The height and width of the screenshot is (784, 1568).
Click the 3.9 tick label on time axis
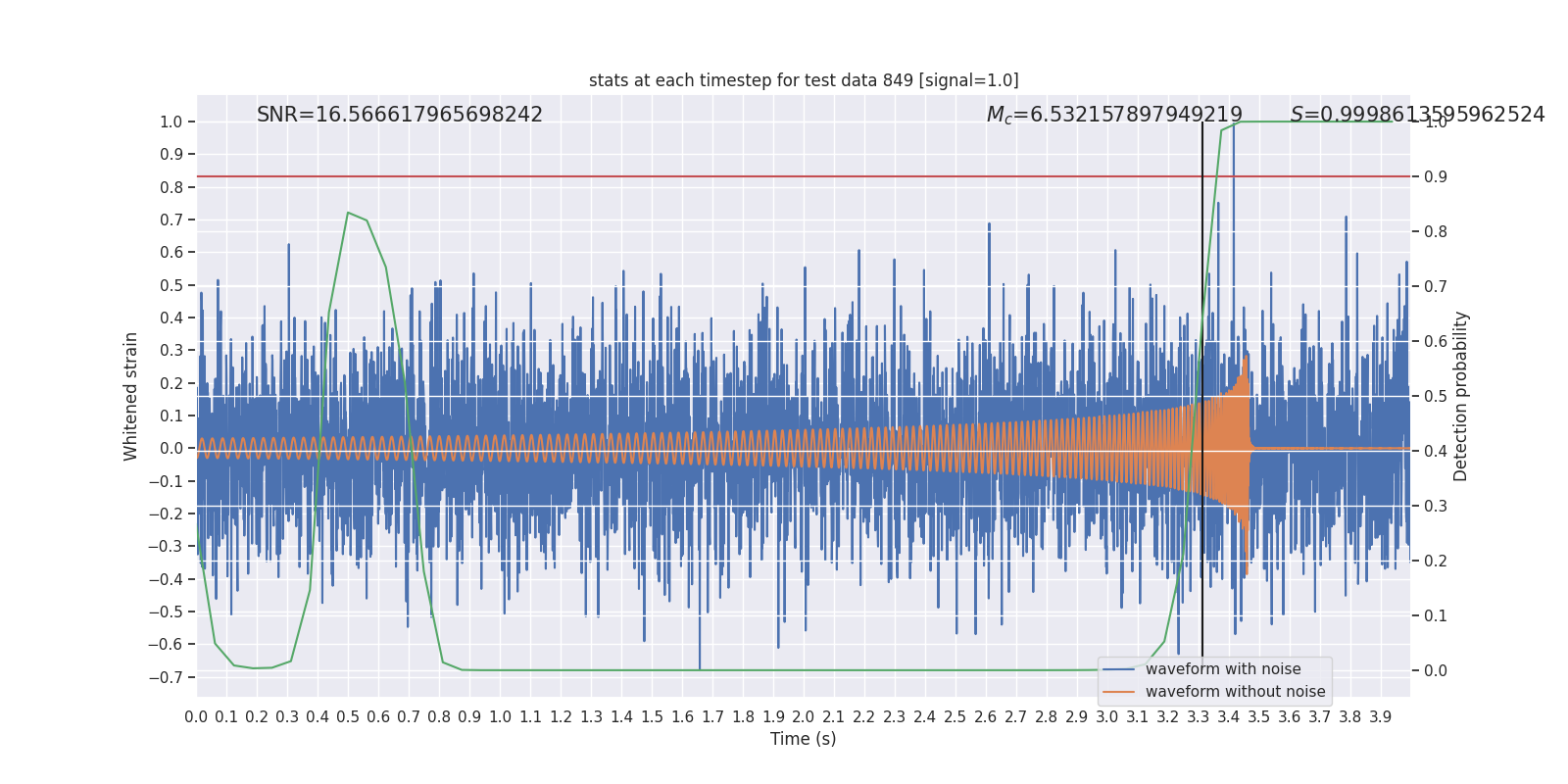coord(1381,717)
